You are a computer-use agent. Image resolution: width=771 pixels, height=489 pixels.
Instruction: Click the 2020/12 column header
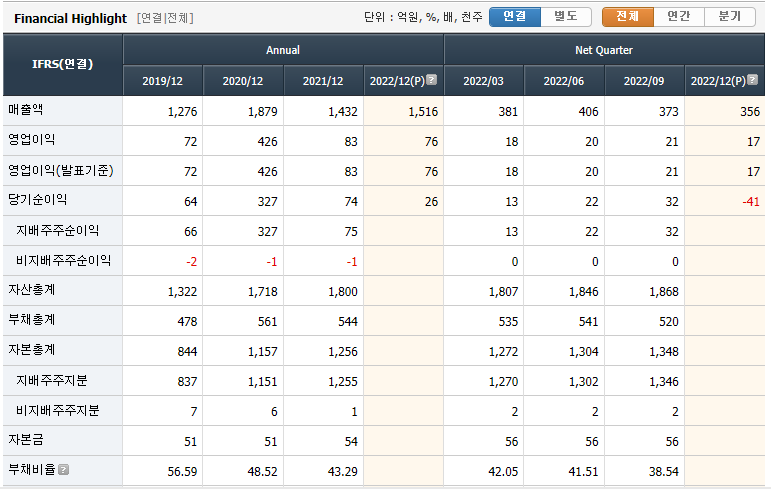click(243, 81)
